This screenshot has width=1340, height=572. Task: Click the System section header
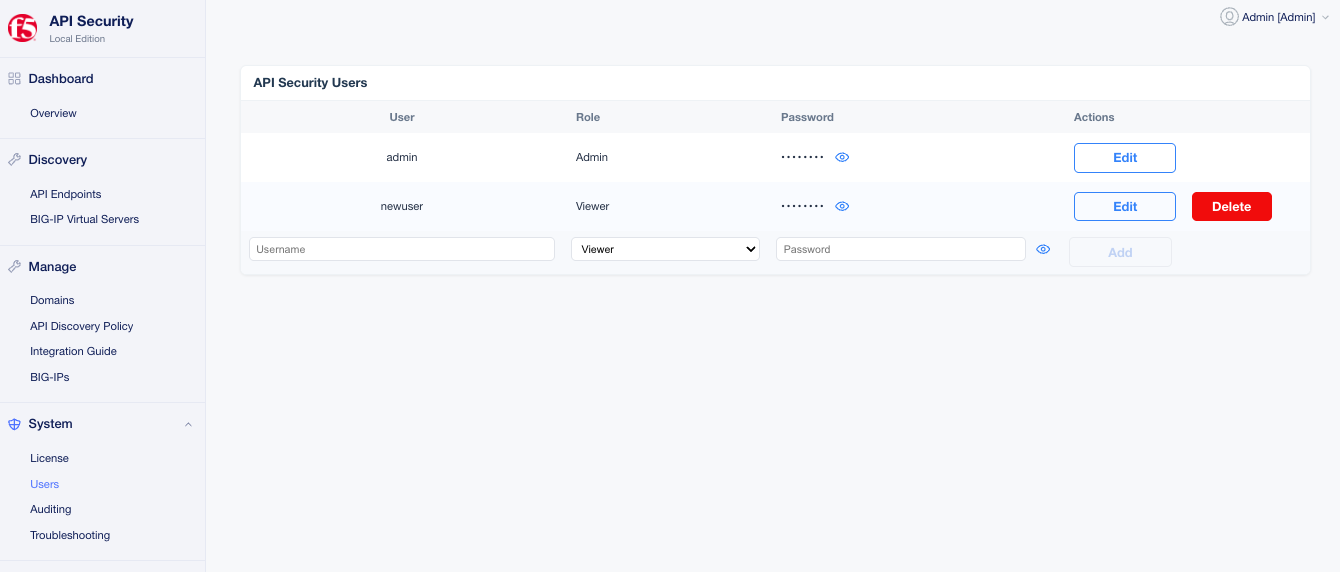point(51,424)
